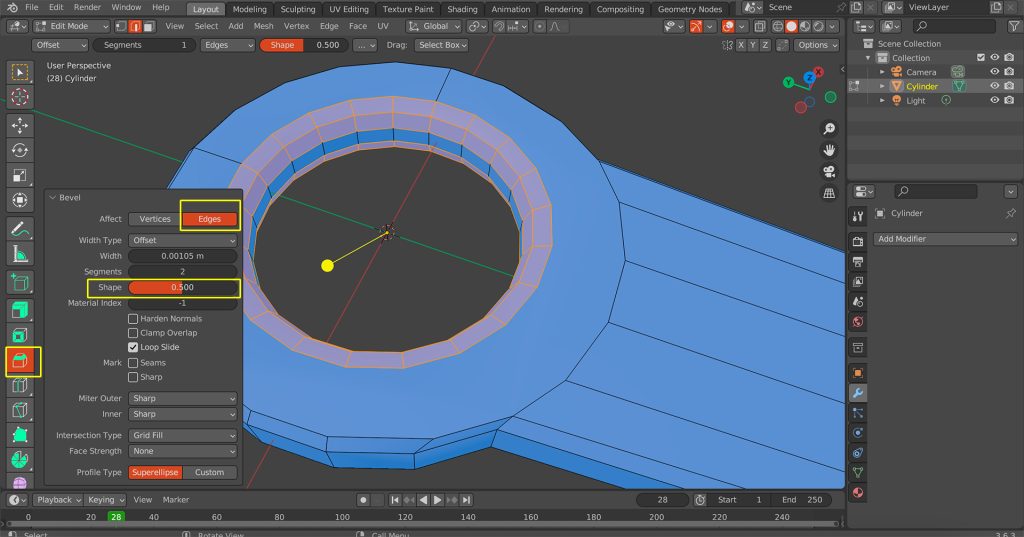Toggle the camera view icon

[x=829, y=172]
